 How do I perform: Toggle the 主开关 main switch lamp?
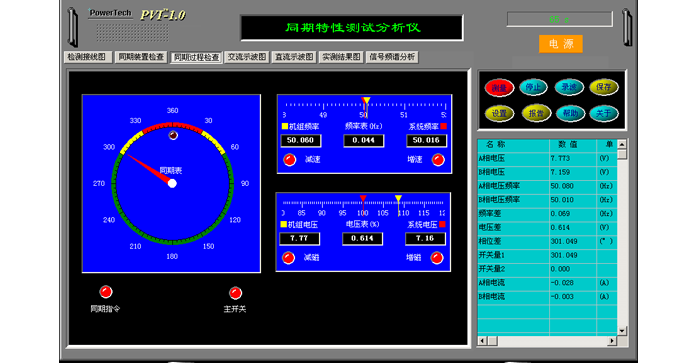pyautogui.click(x=235, y=293)
